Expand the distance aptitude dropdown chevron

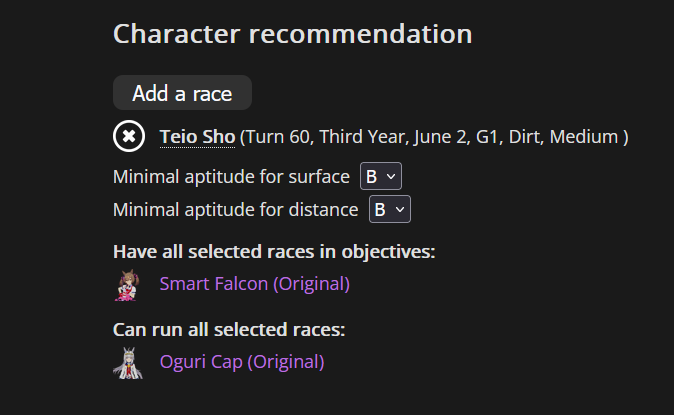tap(400, 210)
